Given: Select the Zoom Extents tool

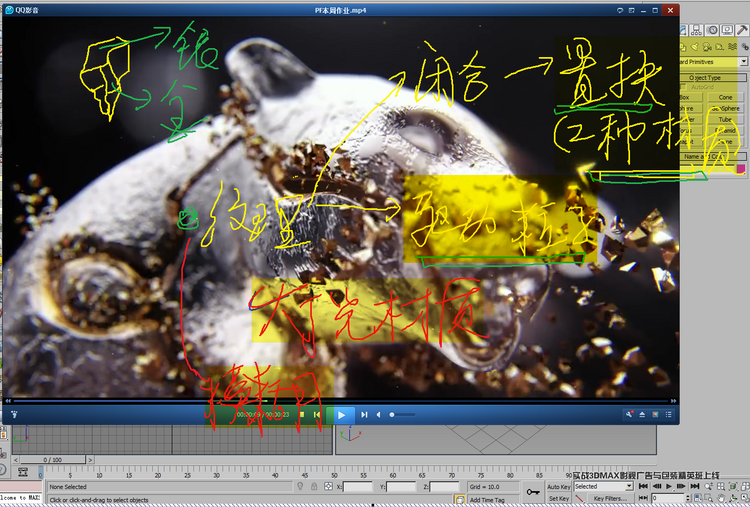Looking at the screenshot, I should (x=733, y=486).
